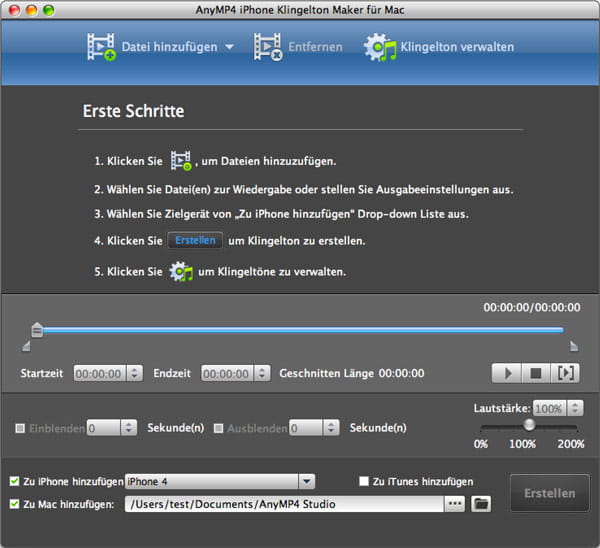Image resolution: width=600 pixels, height=548 pixels.
Task: Uncheck Zu Mac hinzufügen checkbox
Action: coord(15,504)
